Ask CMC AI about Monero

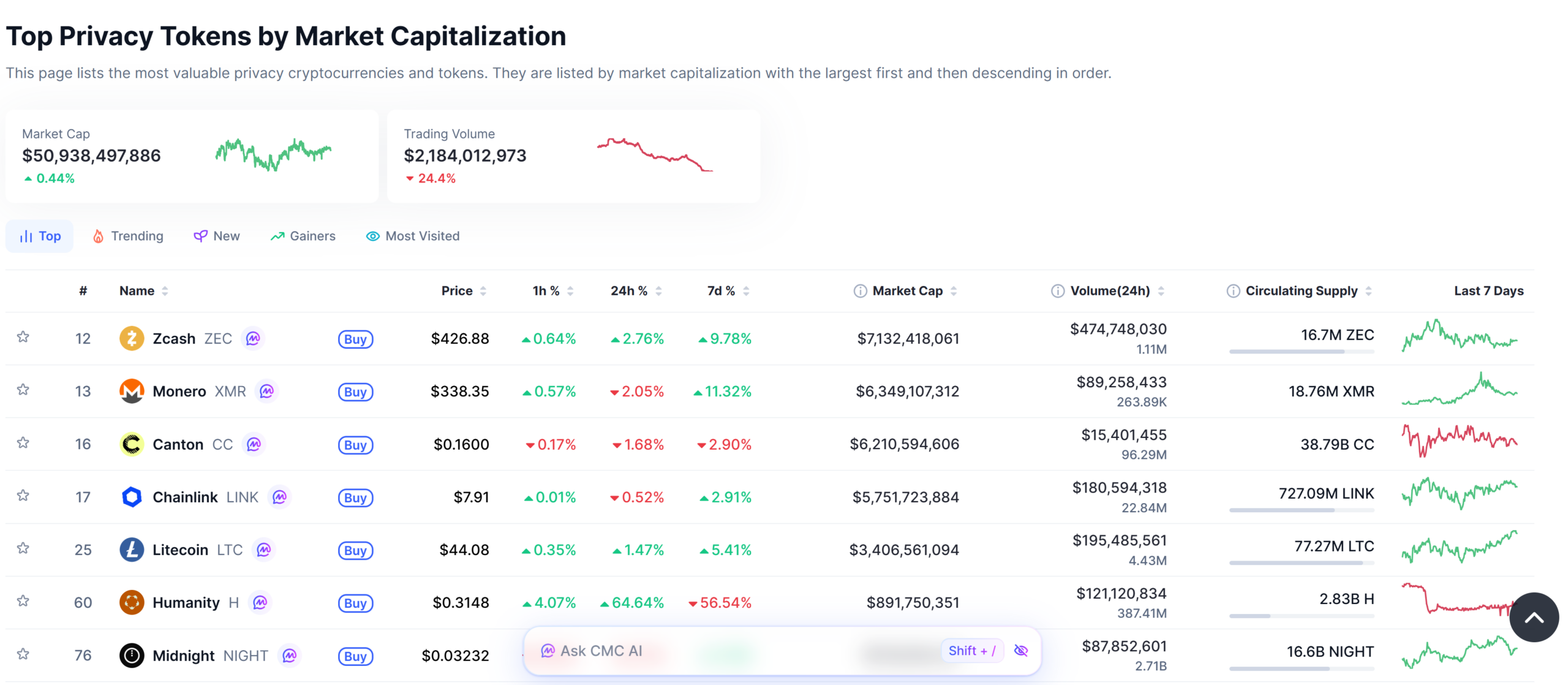coord(266,391)
